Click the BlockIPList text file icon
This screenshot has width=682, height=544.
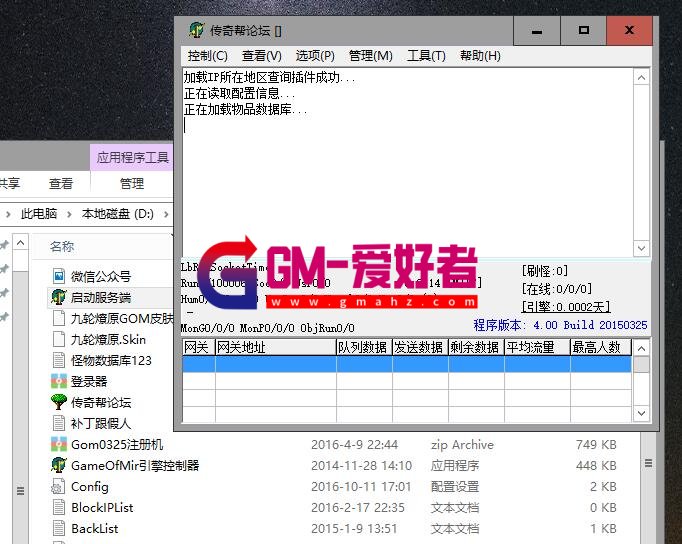pos(59,507)
